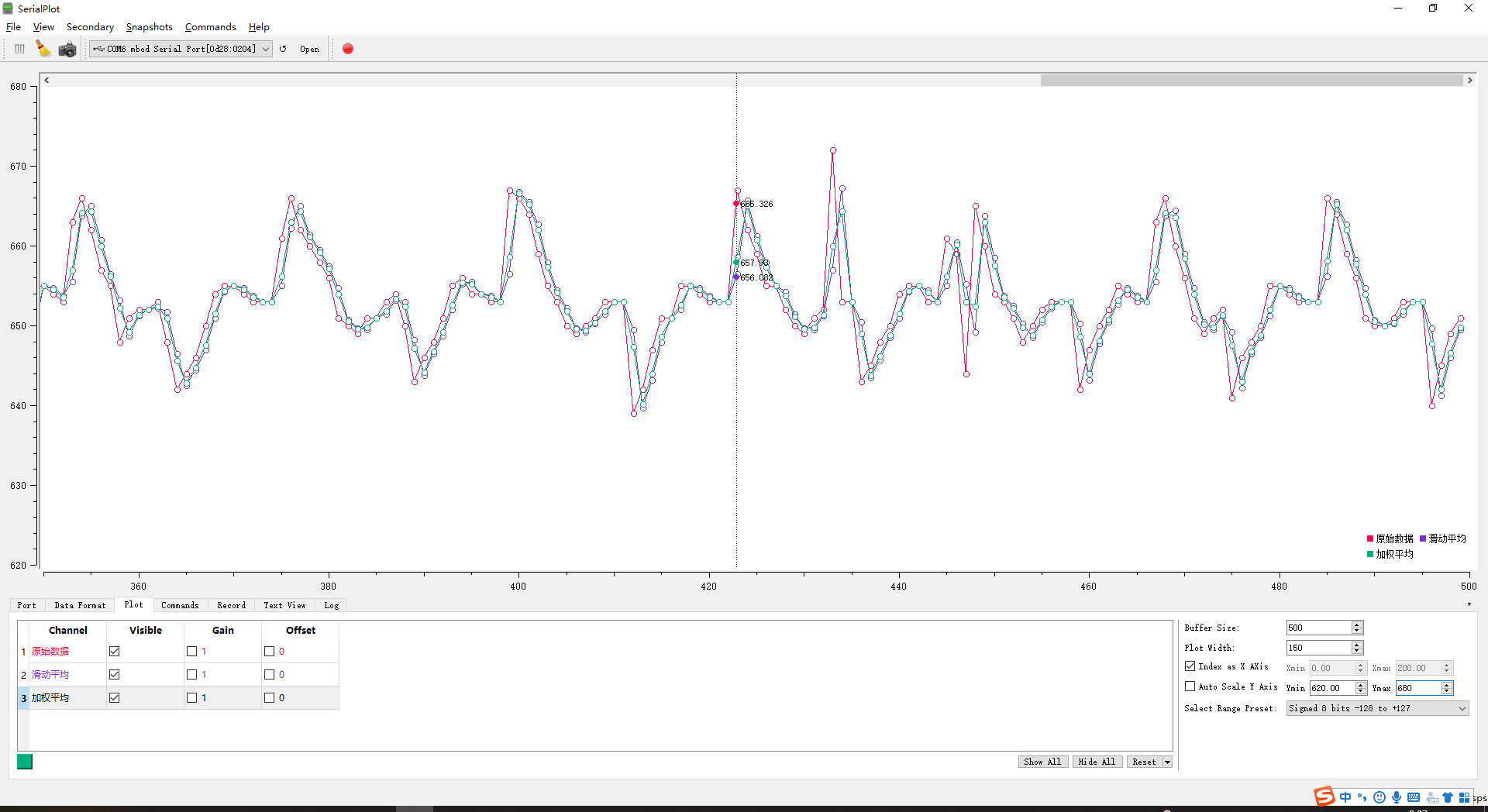This screenshot has width=1488, height=812.
Task: Click the pause plotting icon
Action: (19, 49)
